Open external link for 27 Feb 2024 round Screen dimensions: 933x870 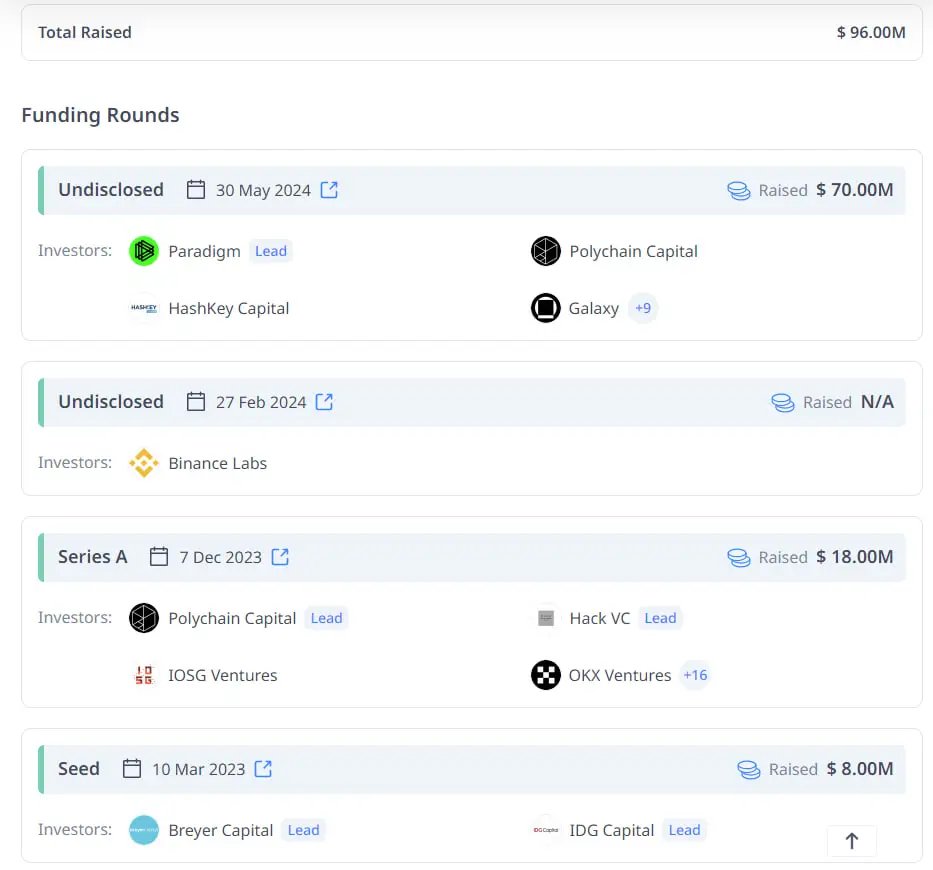coord(324,402)
